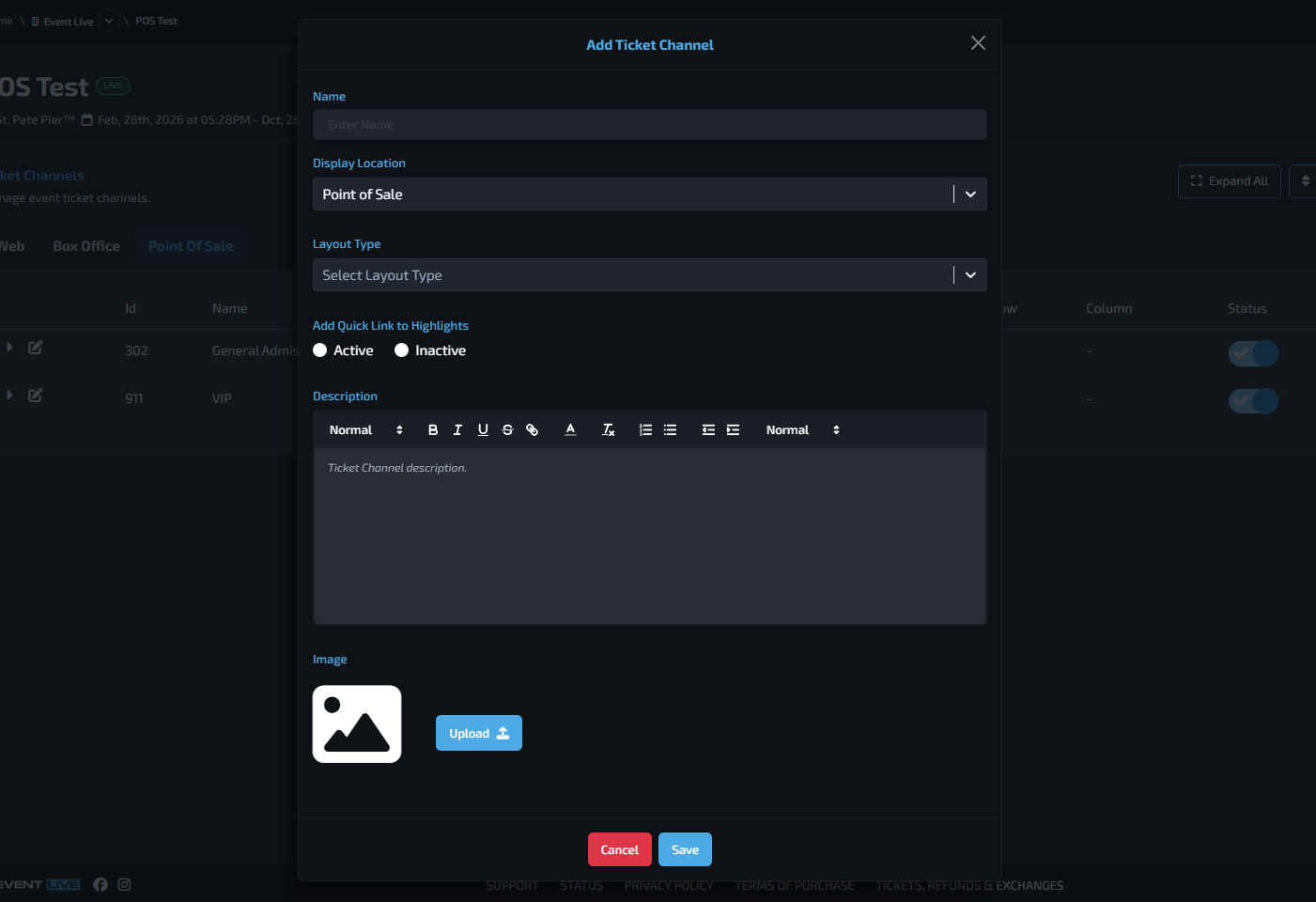This screenshot has height=902, width=1316.
Task: Click the Upload image button
Action: [x=479, y=733]
